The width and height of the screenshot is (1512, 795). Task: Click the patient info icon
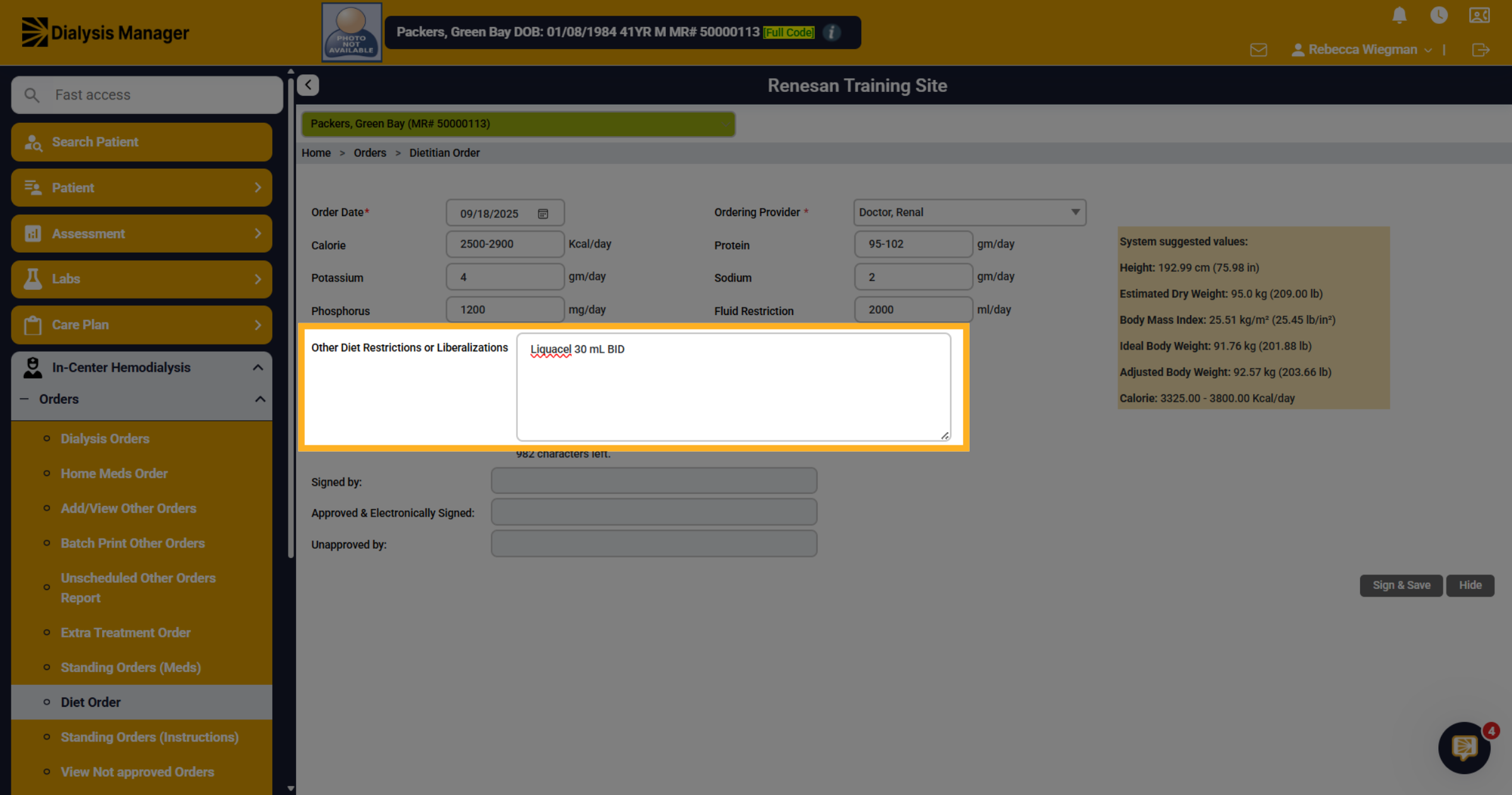pyautogui.click(x=832, y=32)
